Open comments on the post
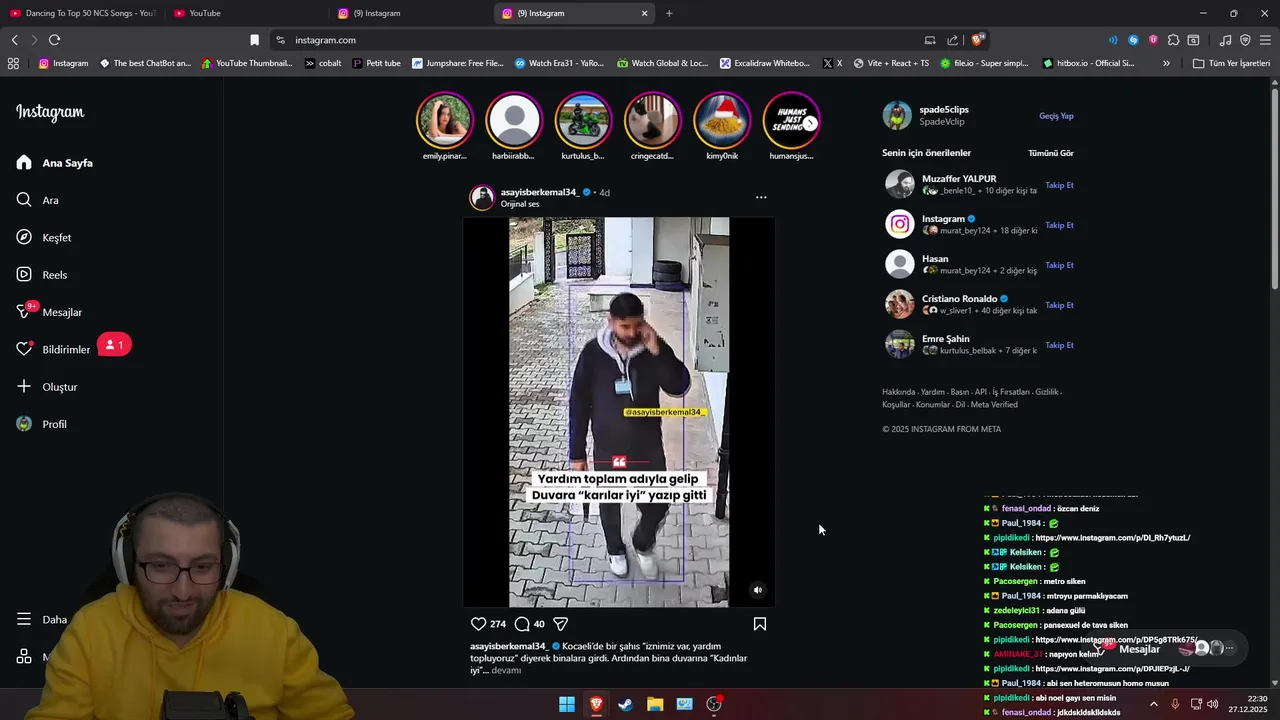1280x720 pixels. (x=522, y=624)
